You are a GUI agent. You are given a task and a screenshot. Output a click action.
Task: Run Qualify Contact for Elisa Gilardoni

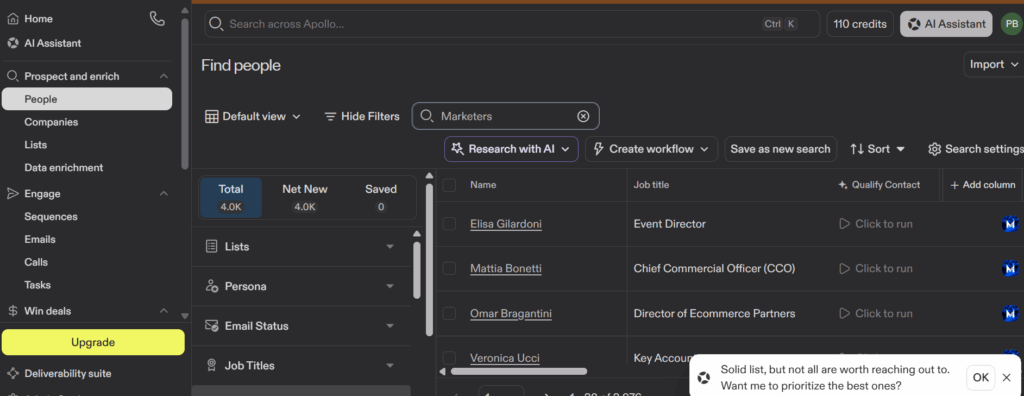click(876, 224)
